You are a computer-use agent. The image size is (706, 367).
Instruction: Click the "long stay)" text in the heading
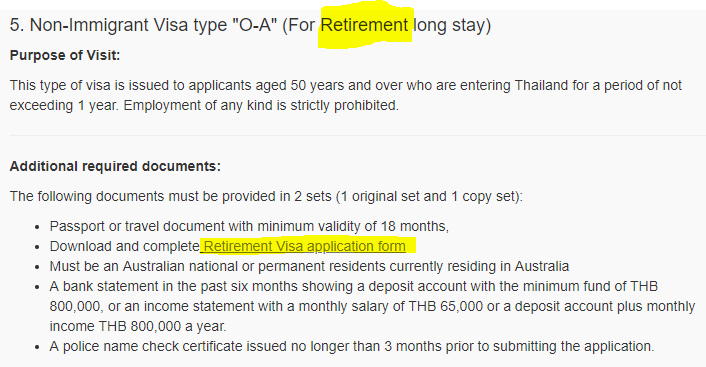pos(452,25)
